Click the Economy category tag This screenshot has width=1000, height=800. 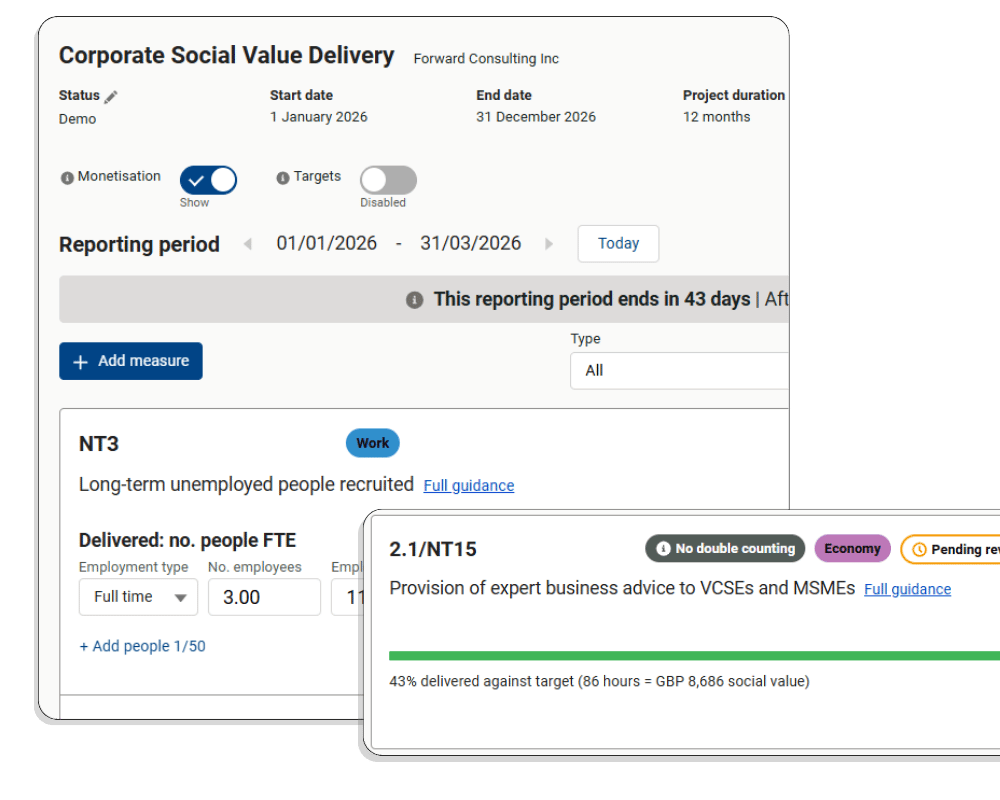coord(852,549)
